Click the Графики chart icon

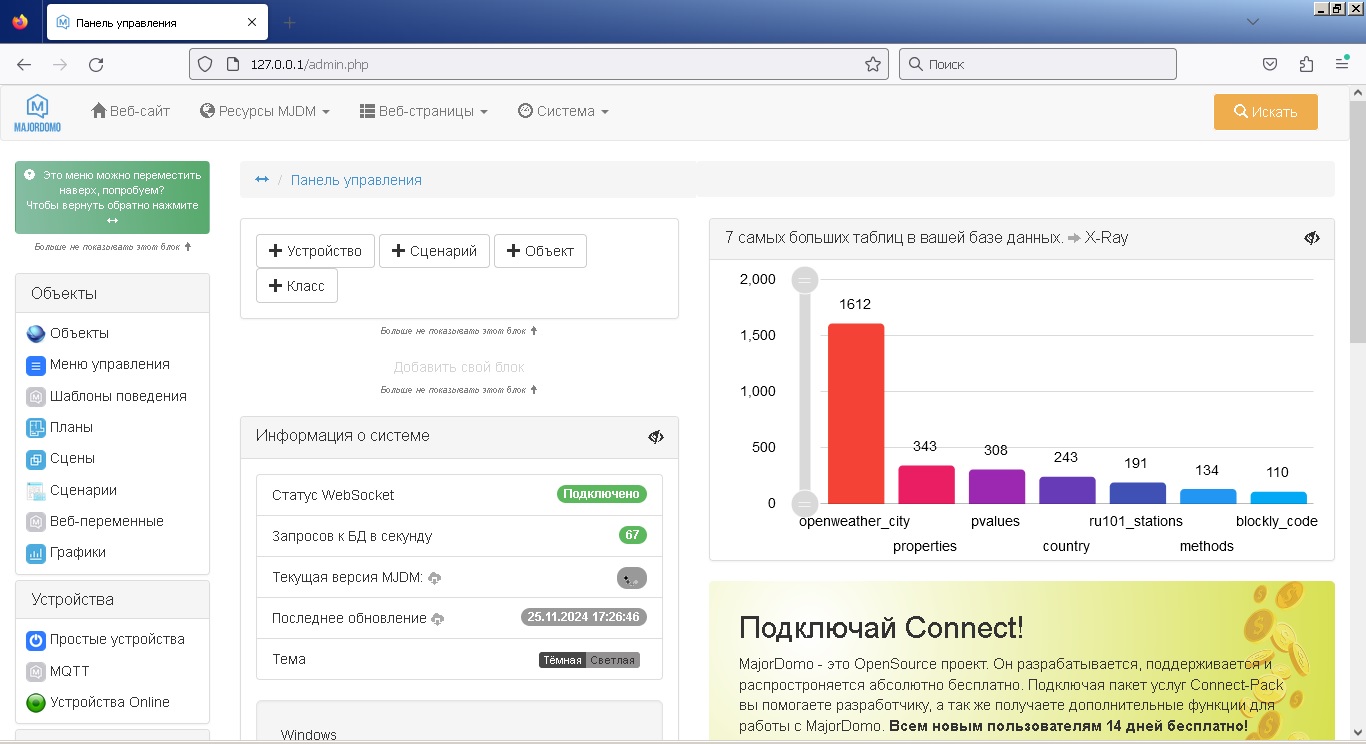pos(36,553)
